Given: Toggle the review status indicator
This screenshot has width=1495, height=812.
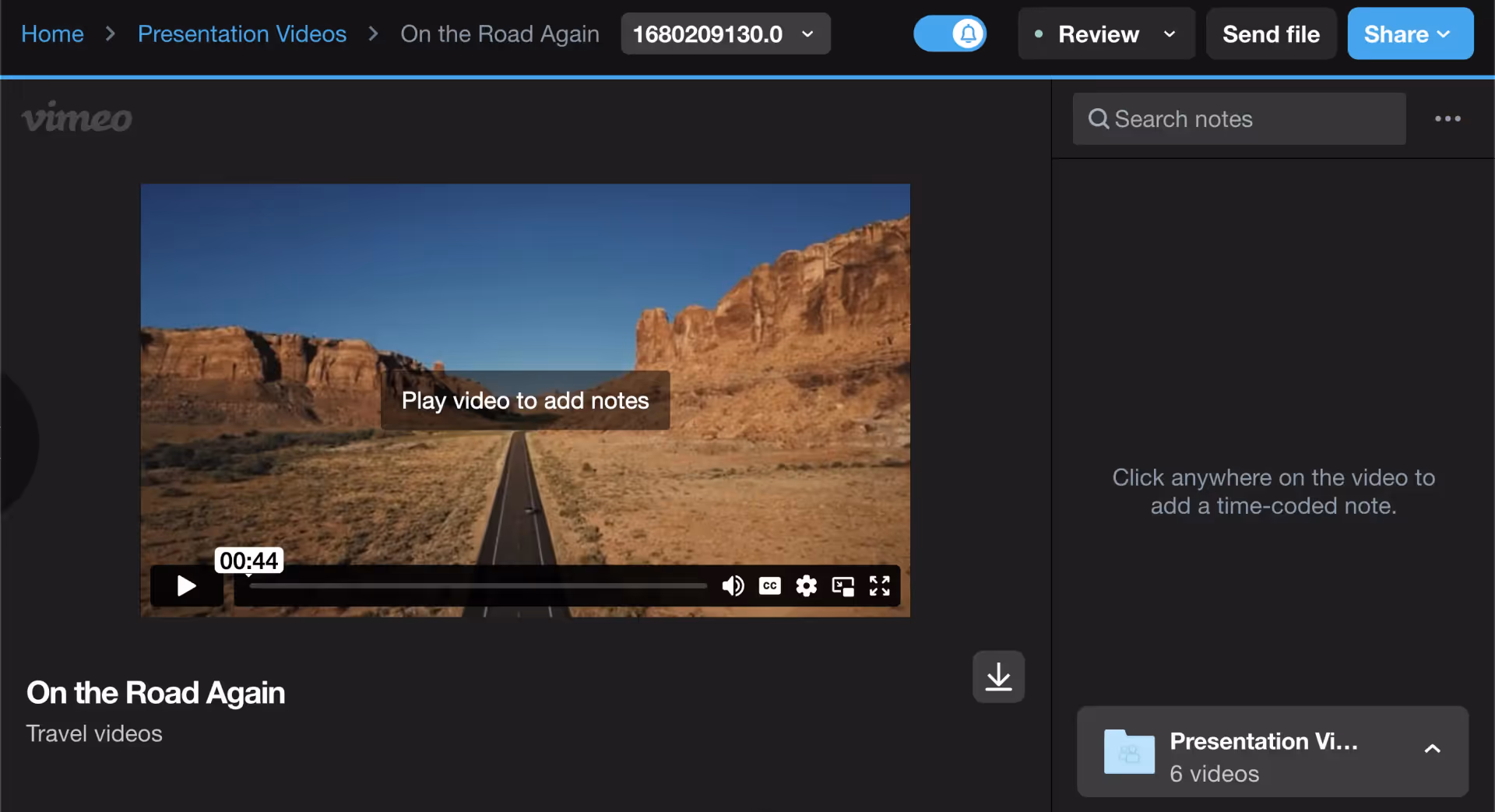Looking at the screenshot, I should pyautogui.click(x=1038, y=34).
